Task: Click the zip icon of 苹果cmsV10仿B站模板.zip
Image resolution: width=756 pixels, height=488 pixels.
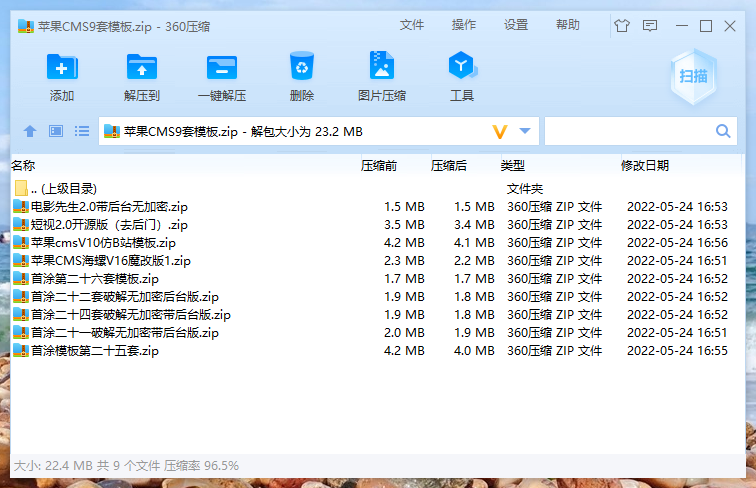Action: click(x=21, y=243)
